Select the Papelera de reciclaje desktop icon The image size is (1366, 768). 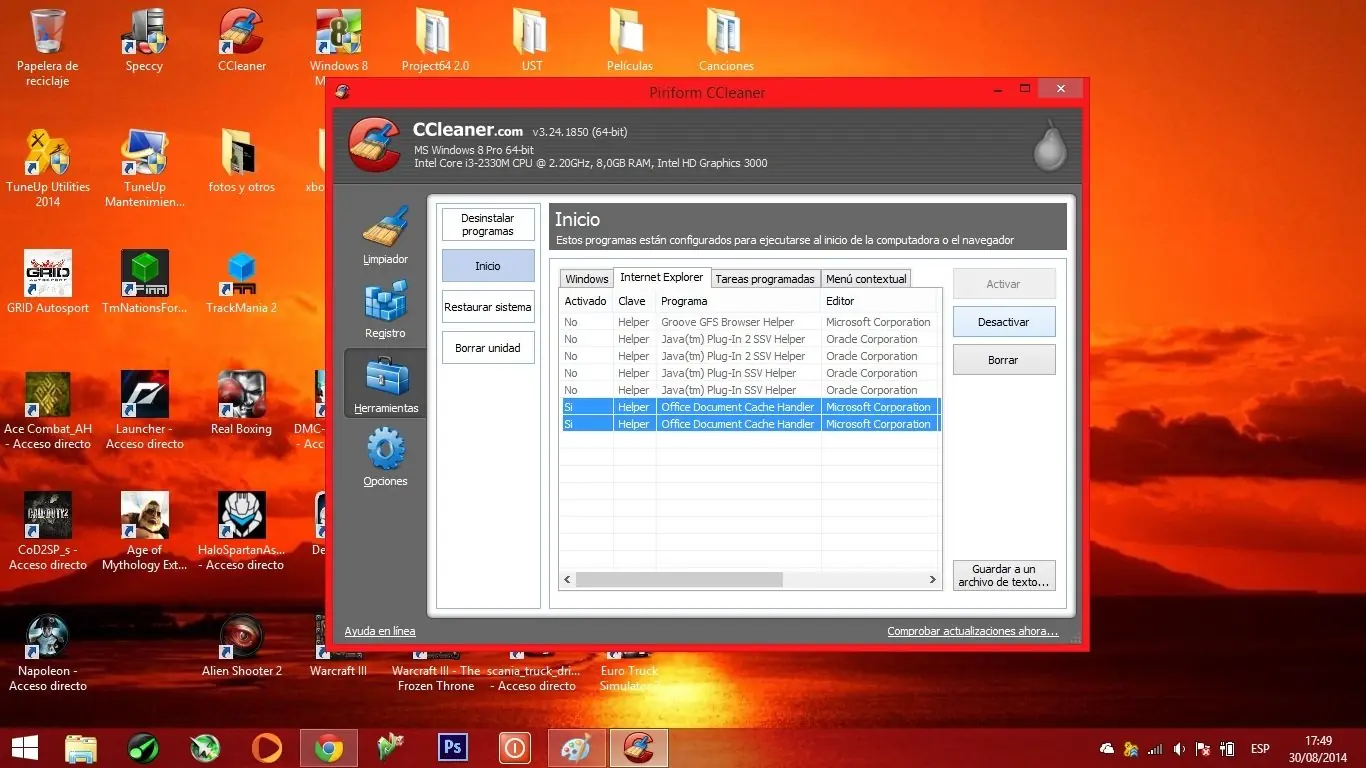48,47
